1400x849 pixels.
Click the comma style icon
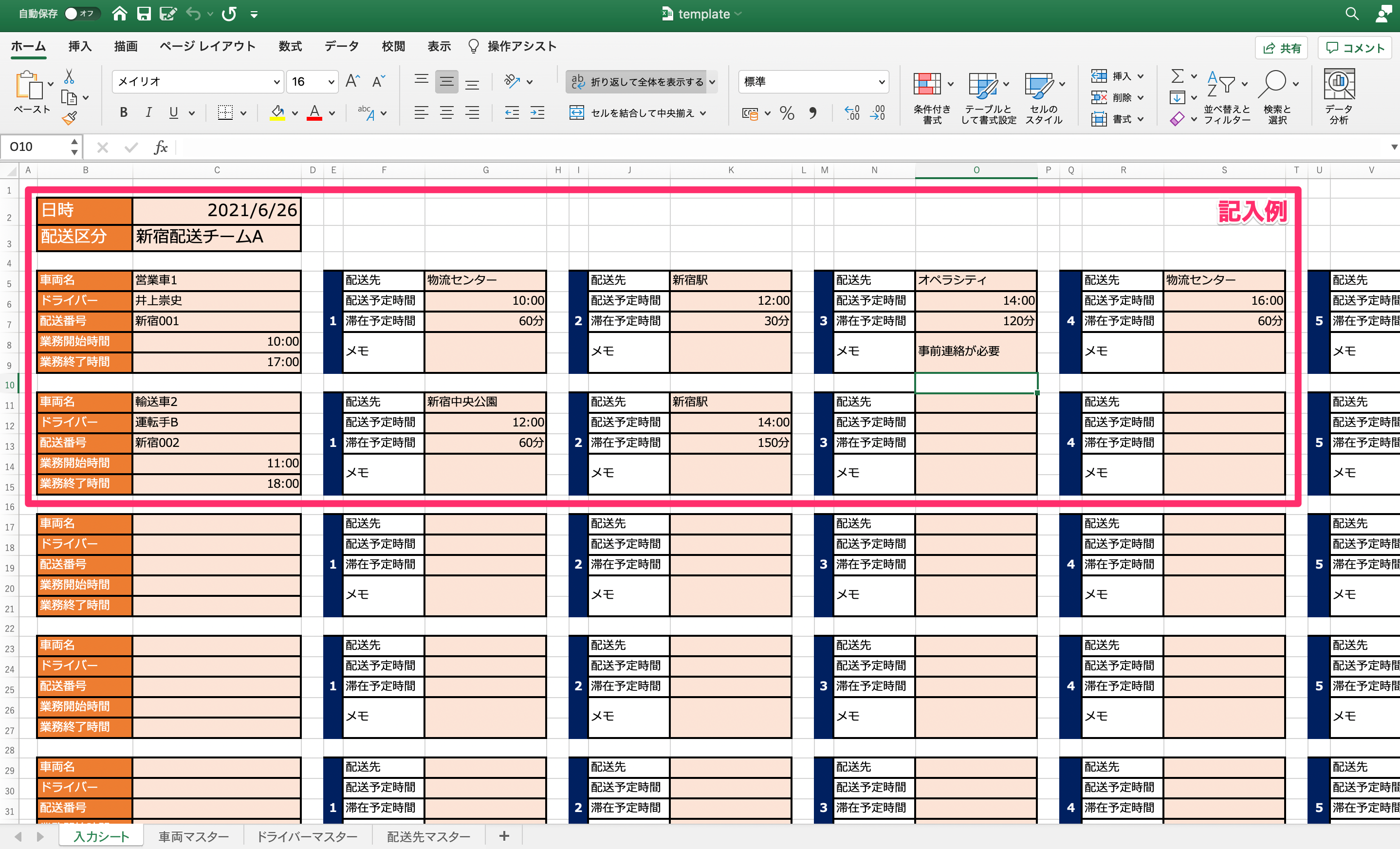[x=812, y=112]
